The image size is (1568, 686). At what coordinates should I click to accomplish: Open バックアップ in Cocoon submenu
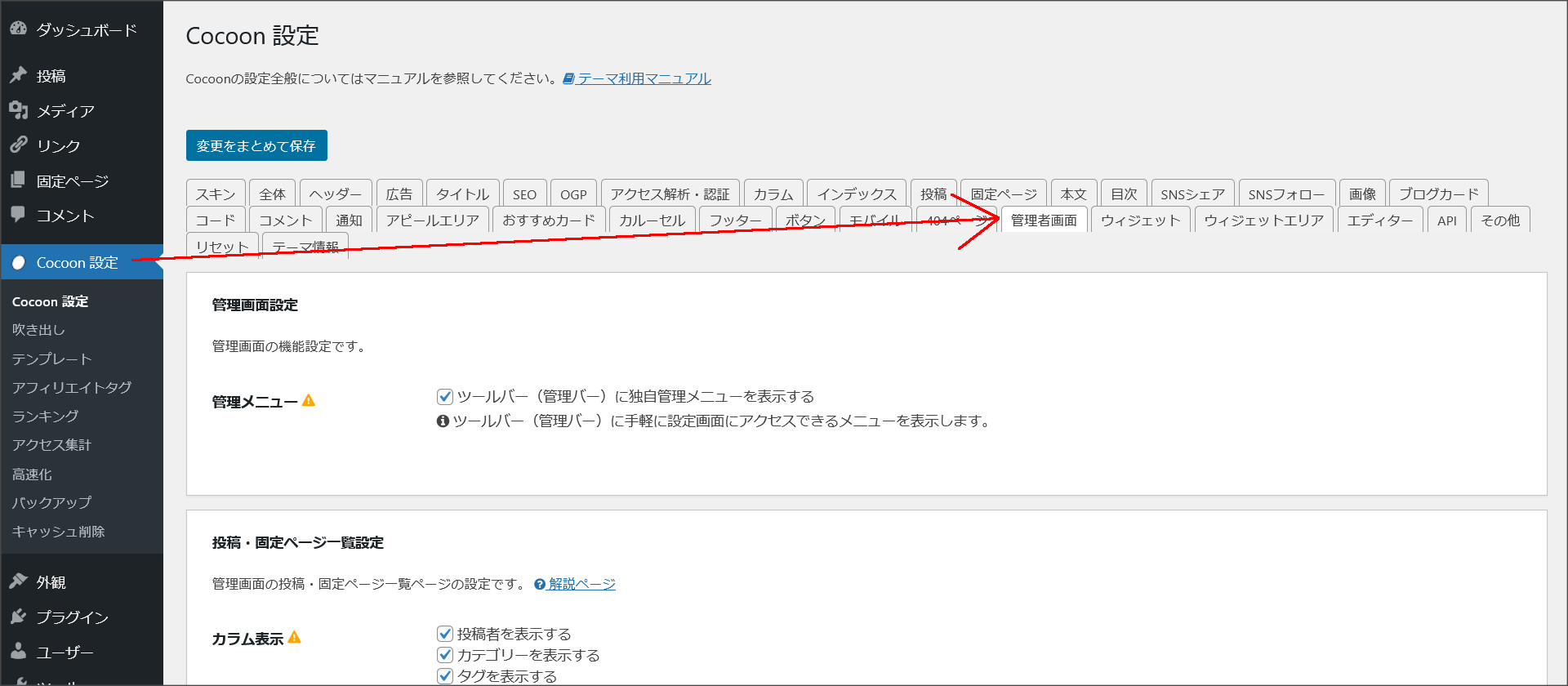51,502
